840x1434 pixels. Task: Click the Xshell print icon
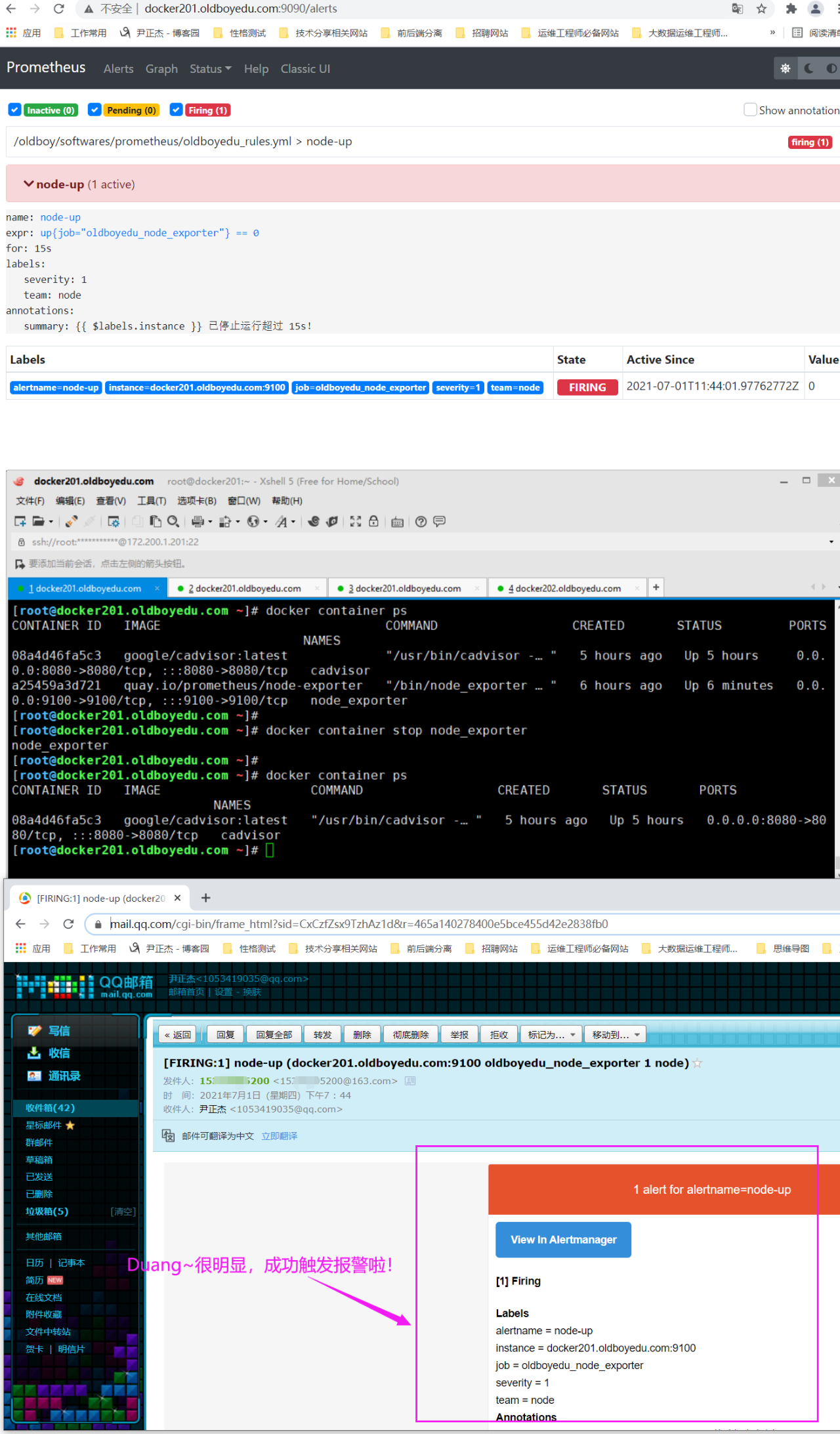198,522
